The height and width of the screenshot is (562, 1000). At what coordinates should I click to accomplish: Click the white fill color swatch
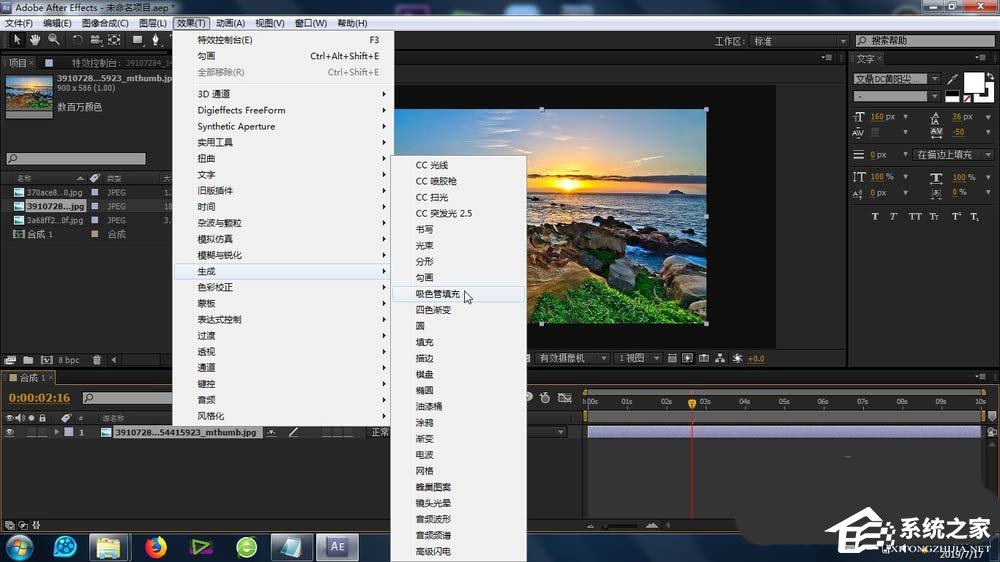tap(972, 83)
